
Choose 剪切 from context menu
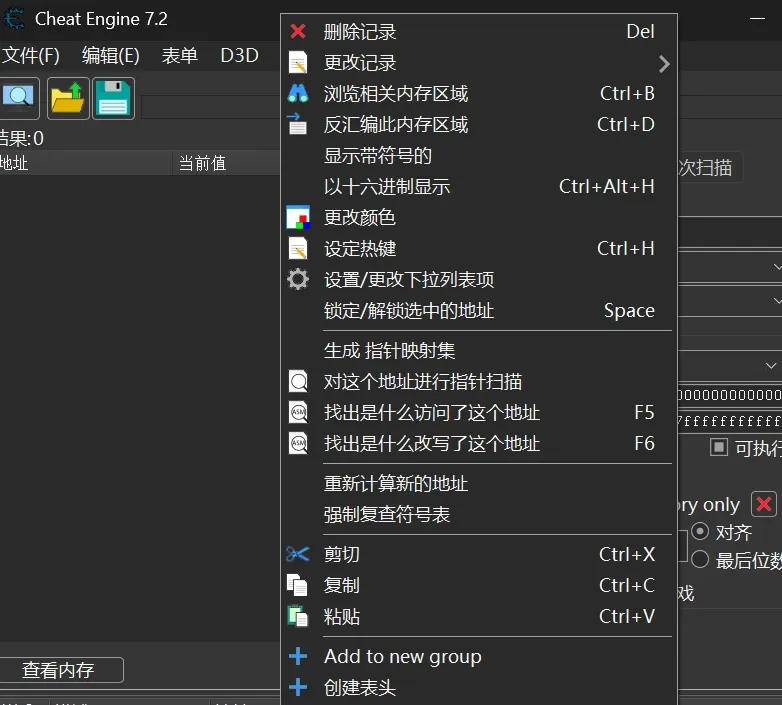coord(479,554)
